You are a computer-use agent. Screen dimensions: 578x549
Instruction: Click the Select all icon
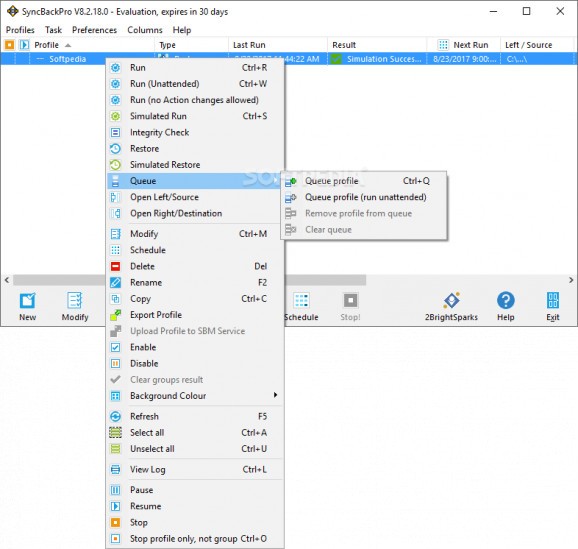115,432
